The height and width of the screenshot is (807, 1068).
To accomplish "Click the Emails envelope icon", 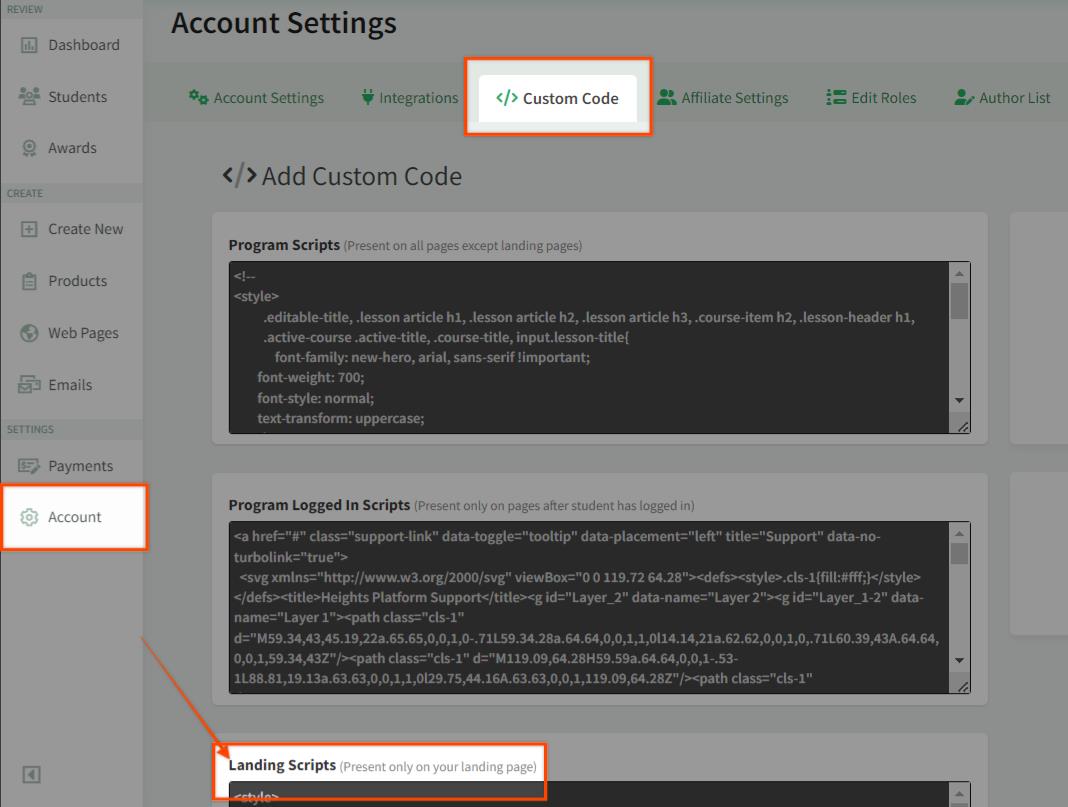I will coord(29,385).
